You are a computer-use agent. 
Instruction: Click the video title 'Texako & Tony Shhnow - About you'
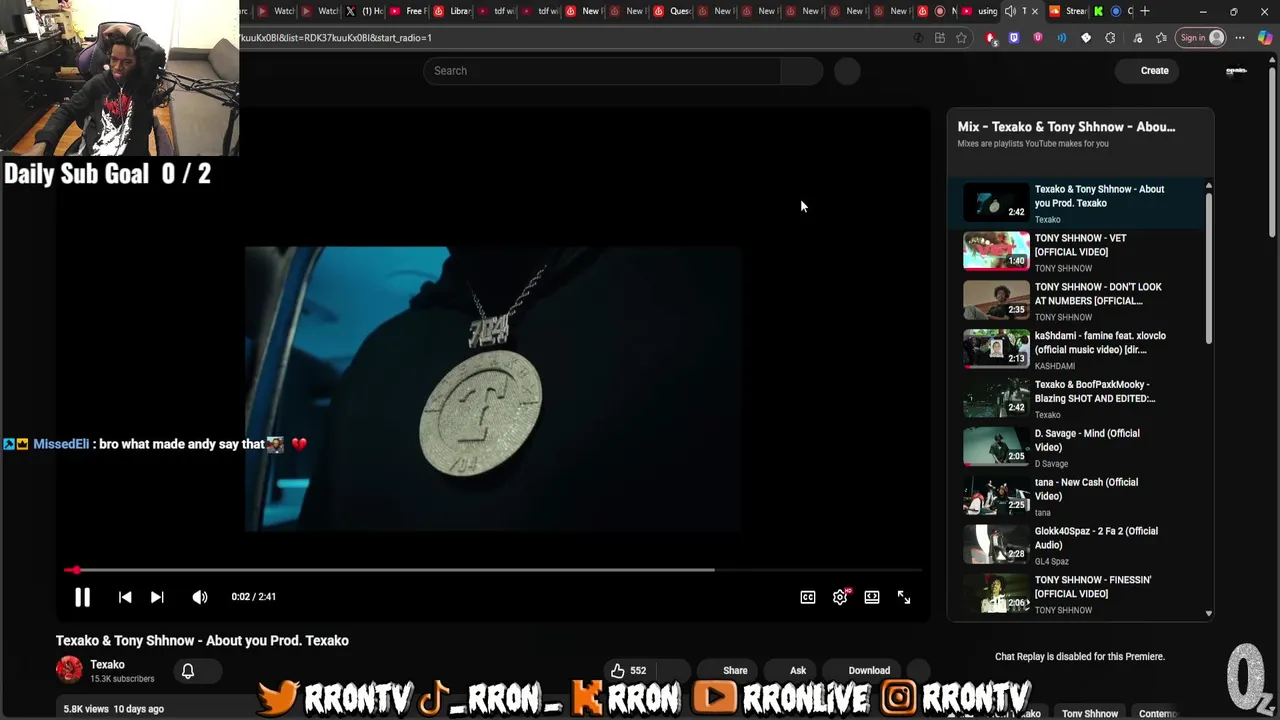(x=202, y=641)
